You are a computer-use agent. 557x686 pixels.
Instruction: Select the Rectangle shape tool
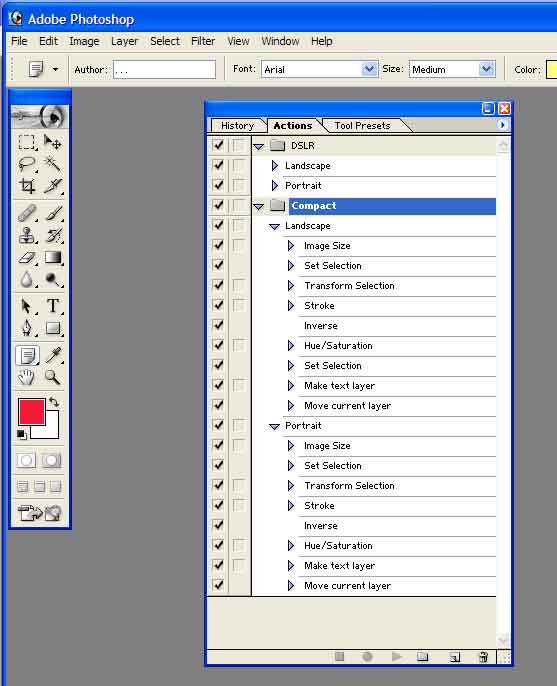53,328
